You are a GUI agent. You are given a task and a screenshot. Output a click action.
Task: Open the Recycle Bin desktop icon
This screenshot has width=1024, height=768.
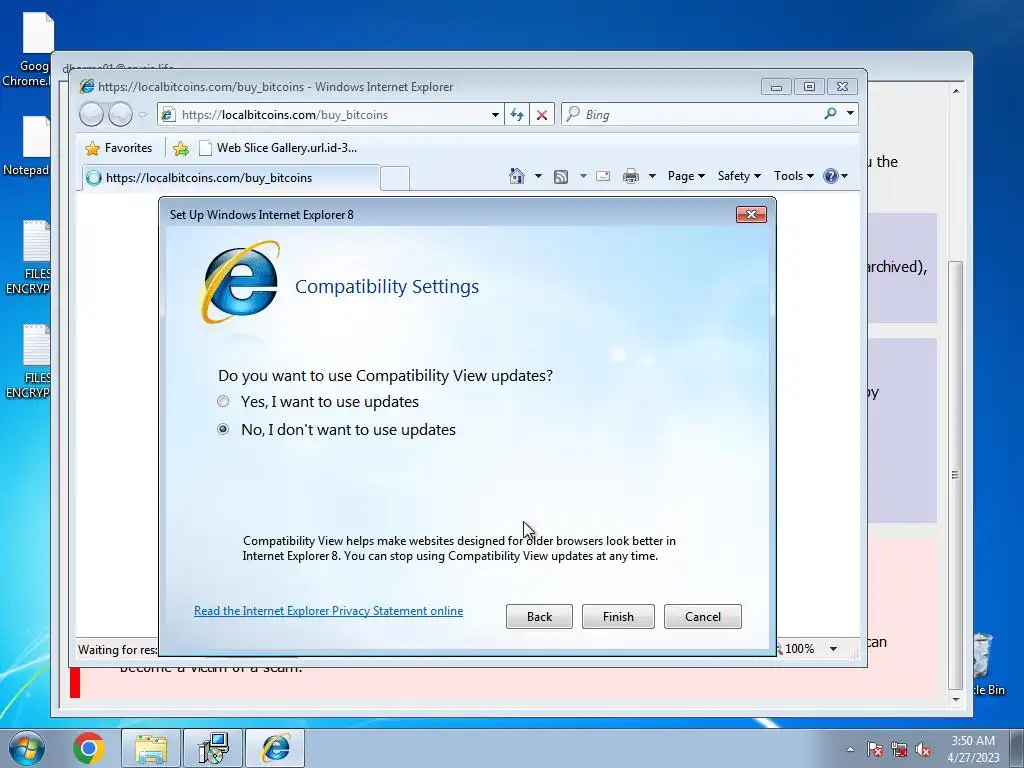[985, 665]
